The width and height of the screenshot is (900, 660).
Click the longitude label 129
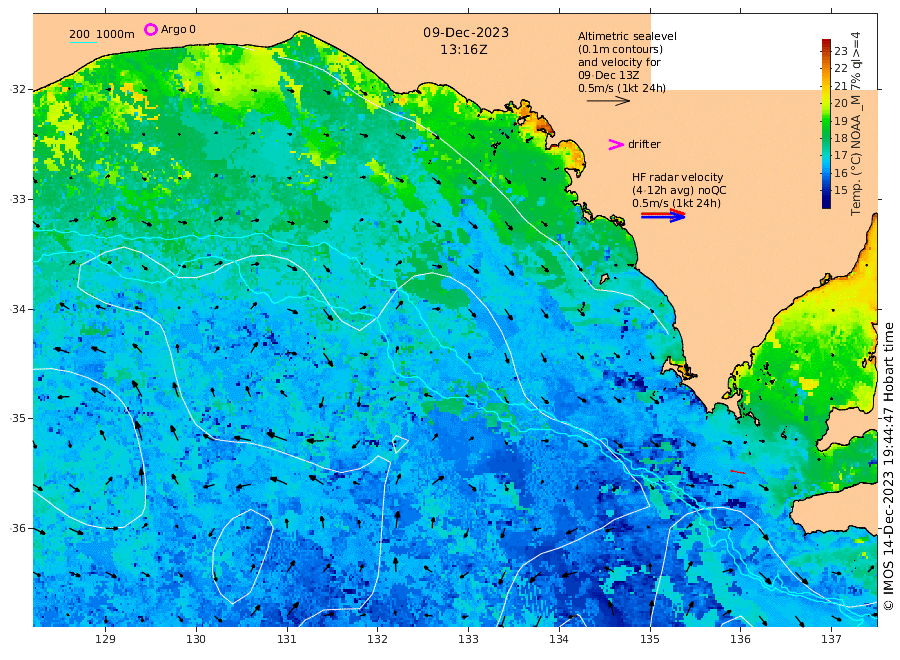coord(106,639)
